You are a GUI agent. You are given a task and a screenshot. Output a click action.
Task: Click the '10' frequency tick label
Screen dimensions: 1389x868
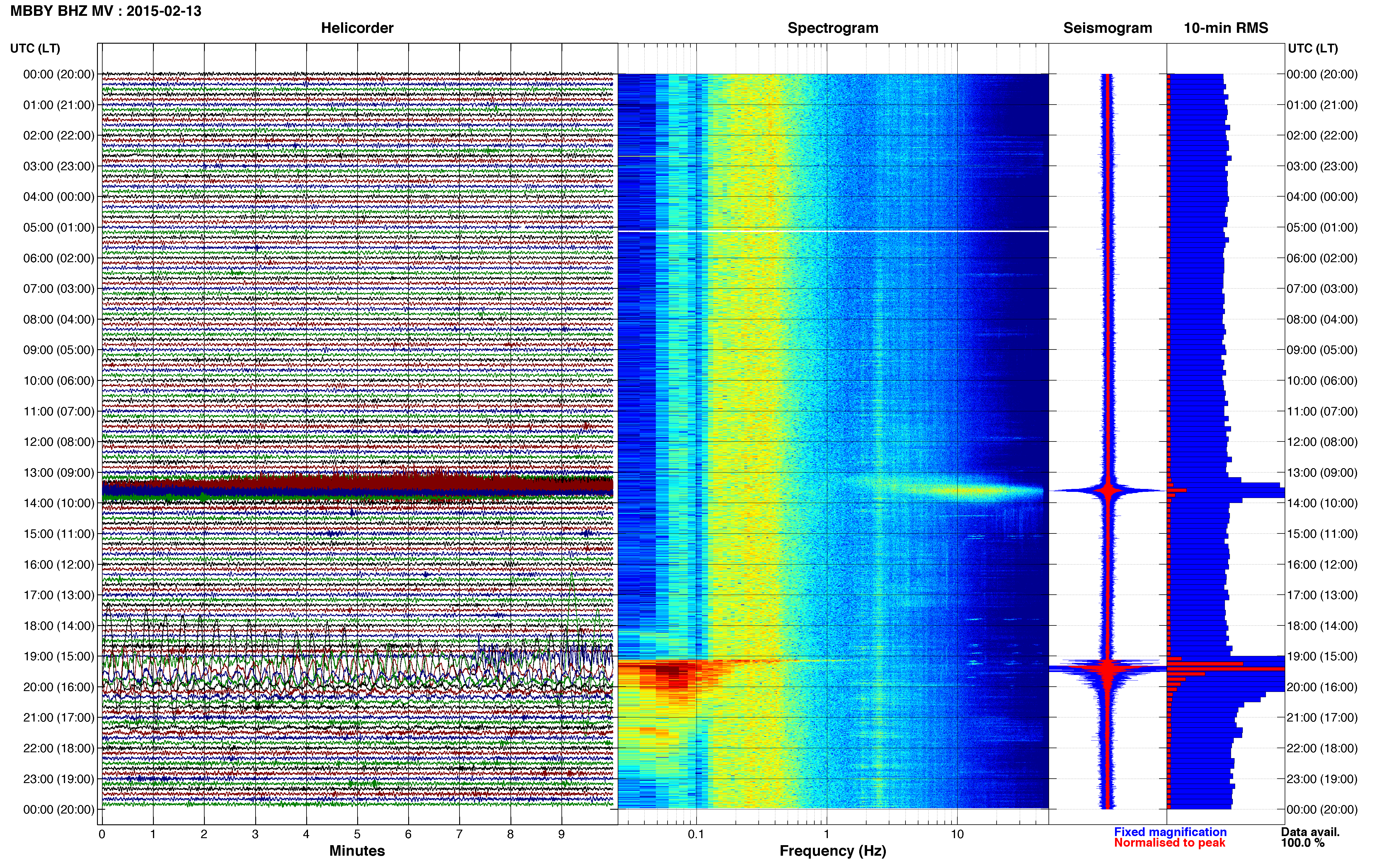(x=957, y=834)
